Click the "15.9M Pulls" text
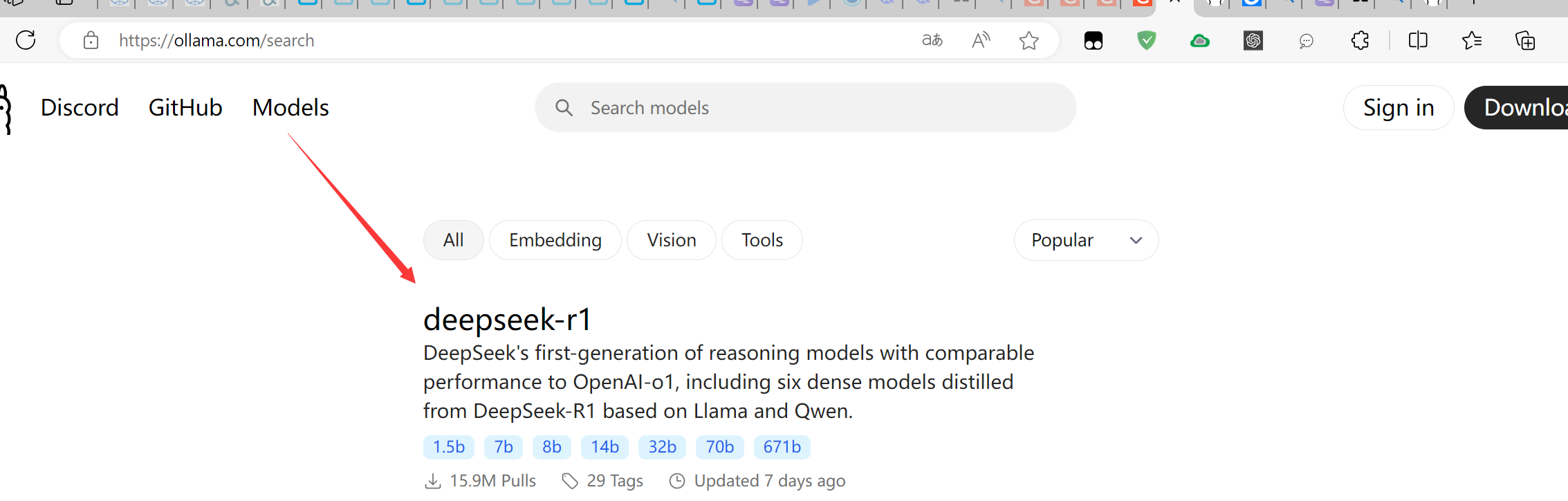Screen dimensions: 1568x501 click(492, 481)
